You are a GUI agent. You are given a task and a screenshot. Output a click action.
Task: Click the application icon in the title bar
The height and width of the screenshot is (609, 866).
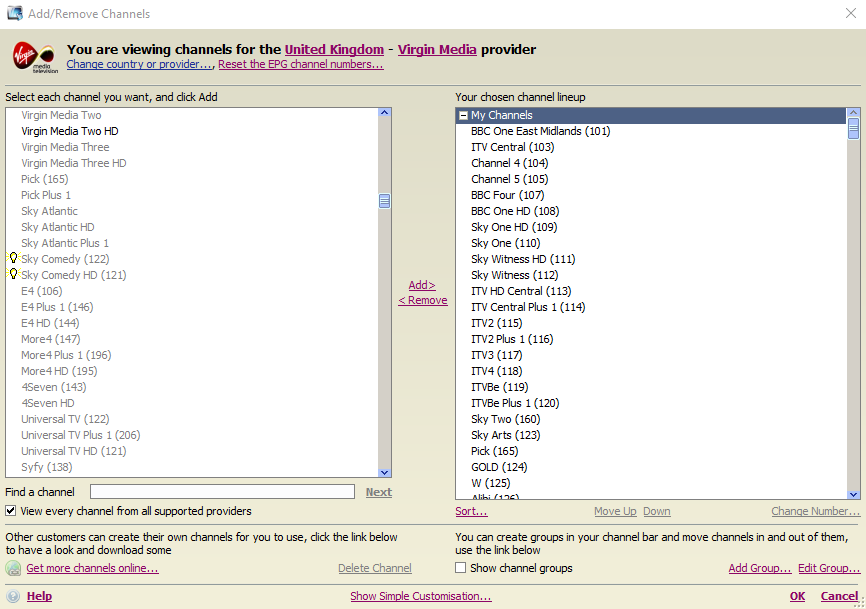click(14, 13)
